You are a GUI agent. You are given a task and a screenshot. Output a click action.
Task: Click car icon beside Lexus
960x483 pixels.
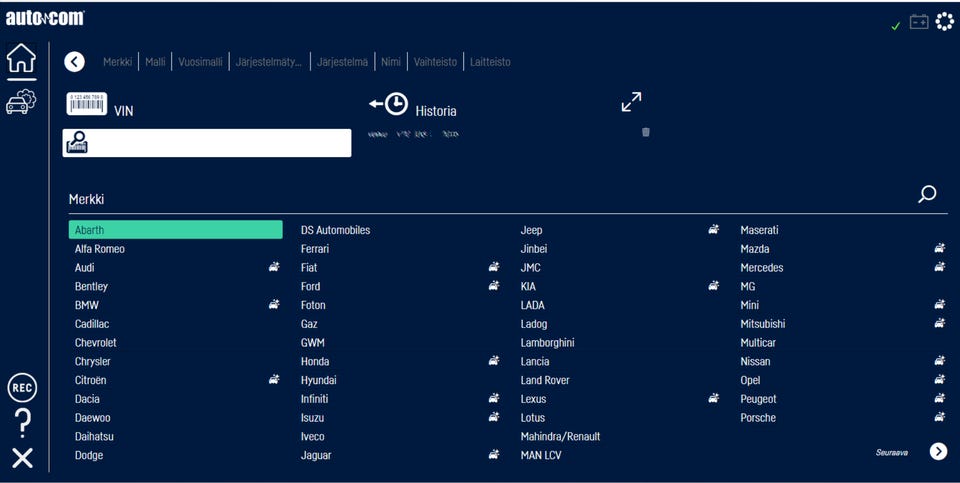(x=714, y=398)
